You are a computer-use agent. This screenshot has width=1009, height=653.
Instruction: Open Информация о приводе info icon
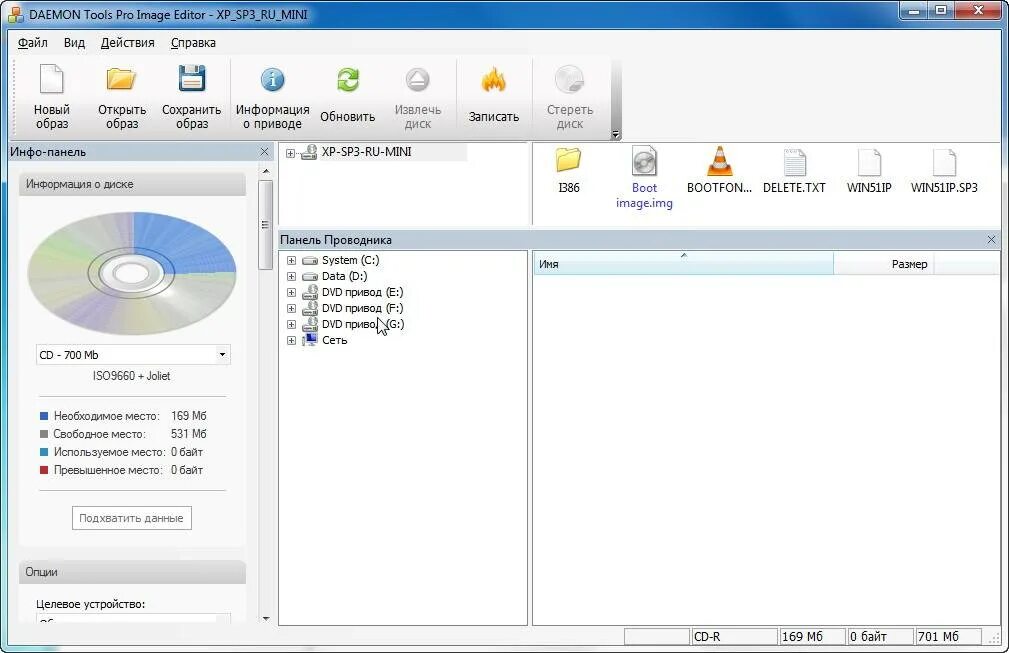pyautogui.click(x=272, y=80)
